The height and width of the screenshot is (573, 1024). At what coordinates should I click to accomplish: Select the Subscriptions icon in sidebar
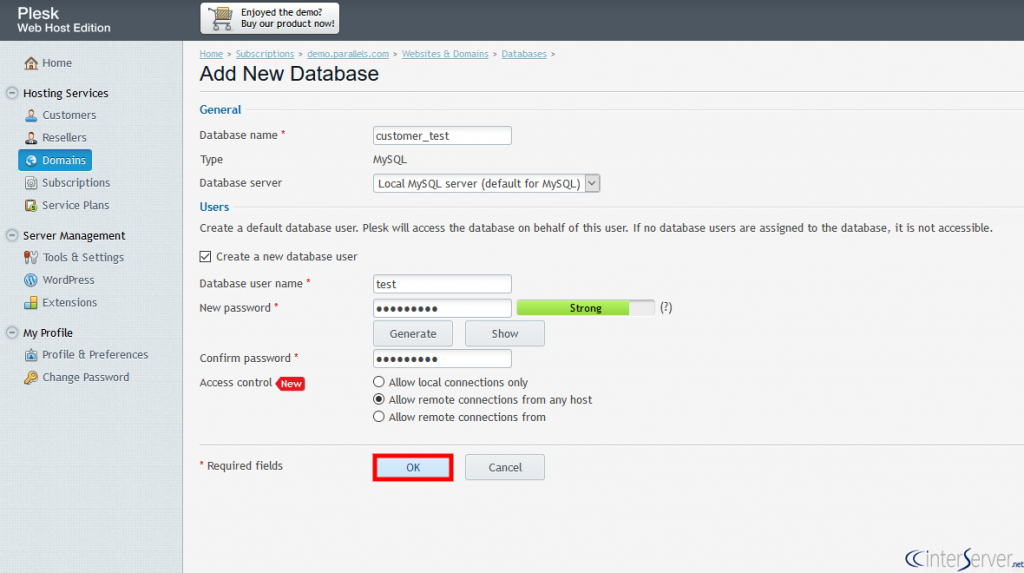pos(32,183)
